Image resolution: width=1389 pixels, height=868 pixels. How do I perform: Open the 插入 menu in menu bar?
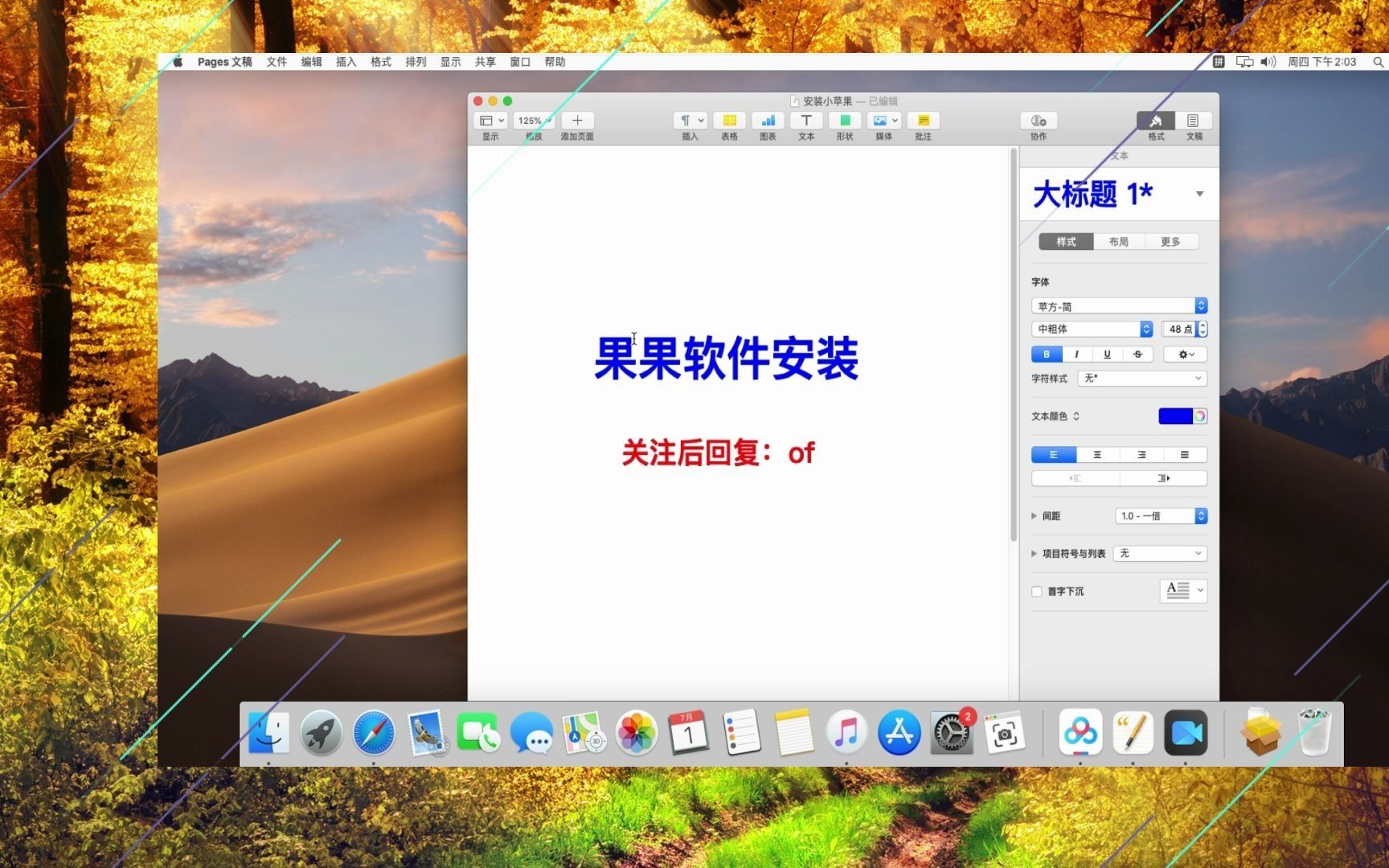[346, 62]
